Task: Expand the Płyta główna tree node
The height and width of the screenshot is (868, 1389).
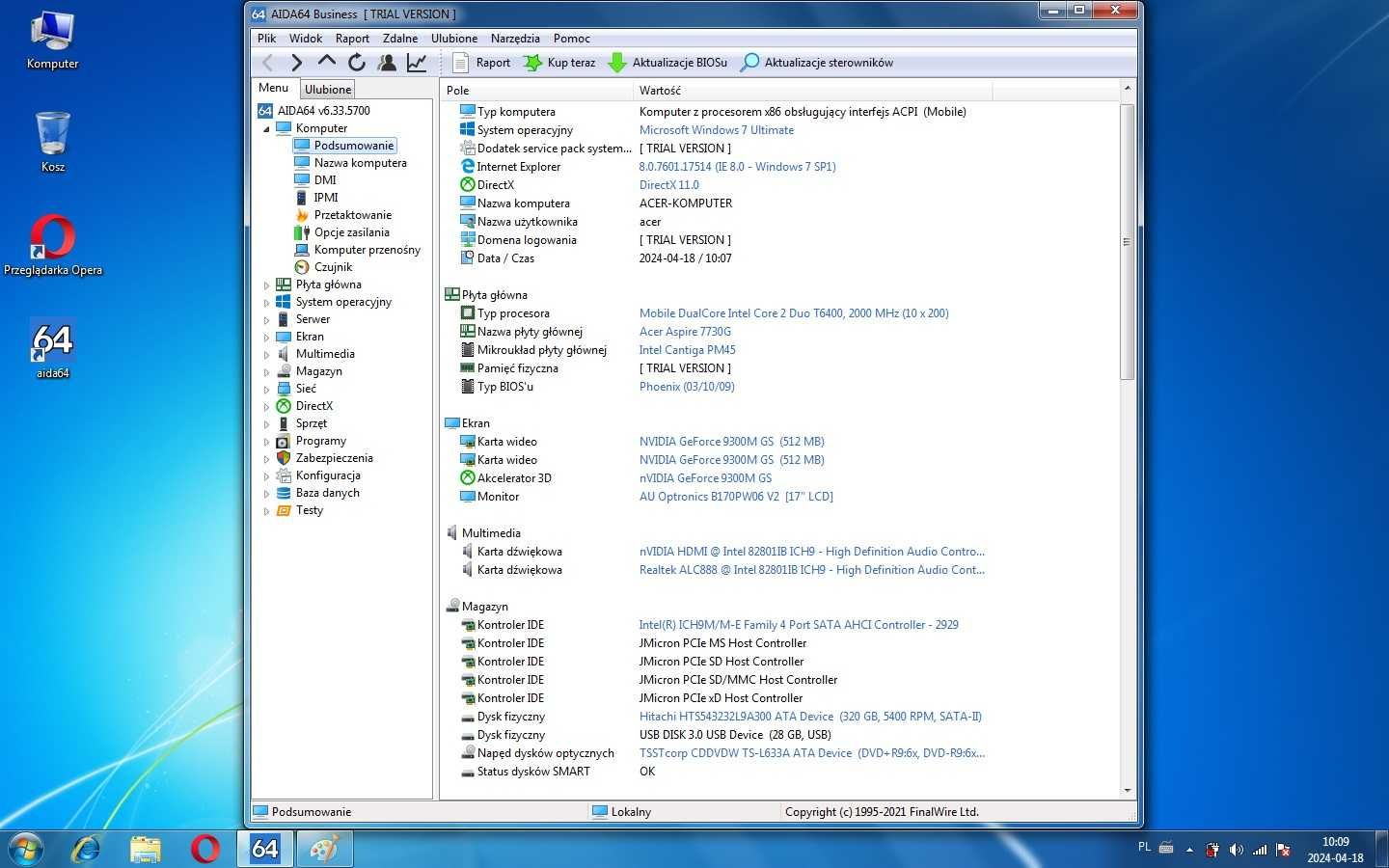Action: point(266,285)
